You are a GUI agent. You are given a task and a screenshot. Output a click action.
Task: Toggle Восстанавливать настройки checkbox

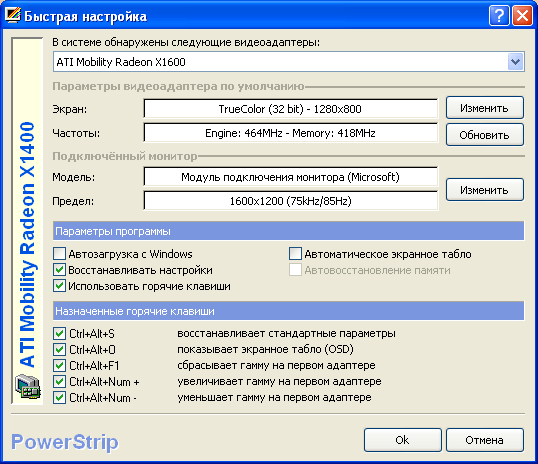tap(59, 270)
